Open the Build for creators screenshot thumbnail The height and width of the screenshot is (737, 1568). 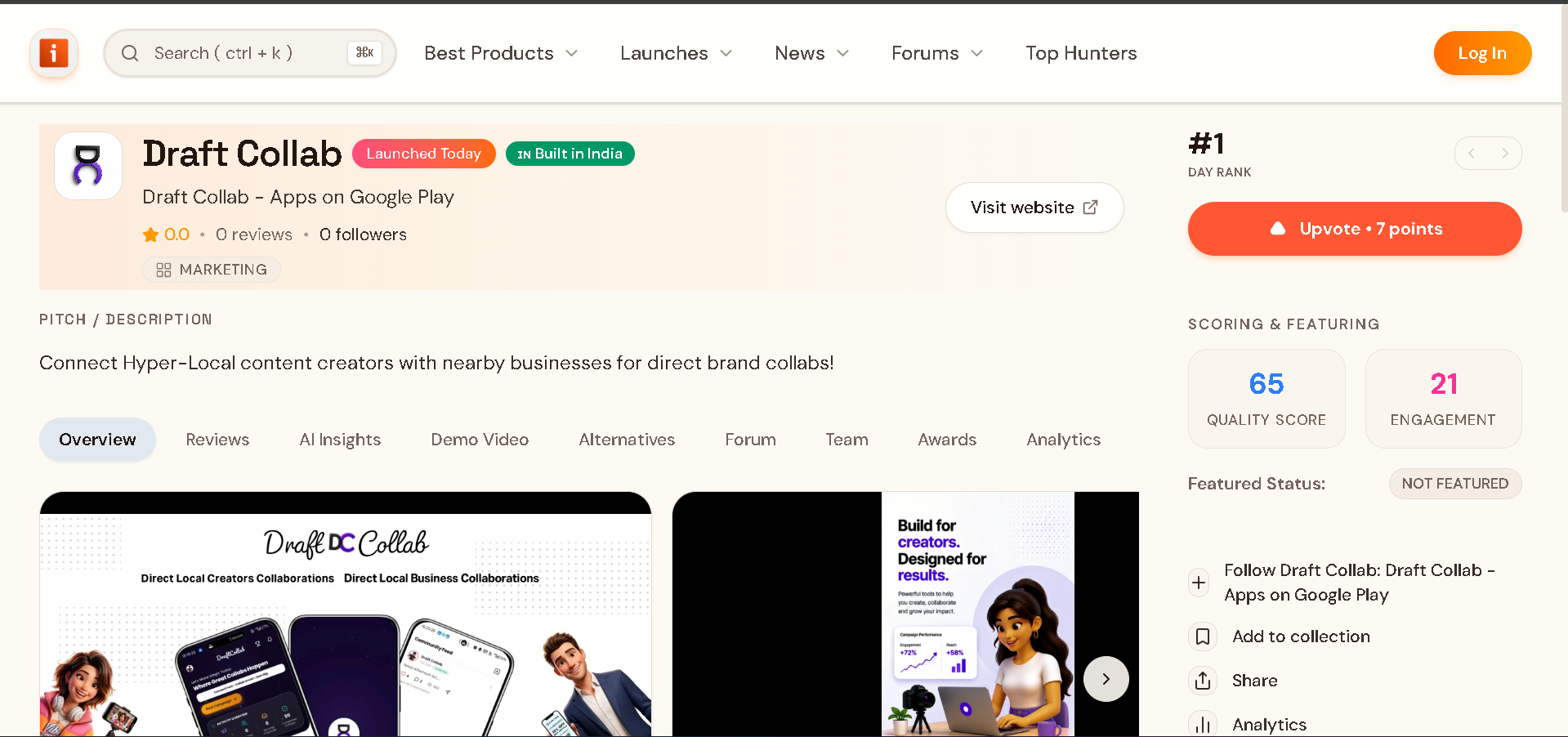tap(905, 614)
